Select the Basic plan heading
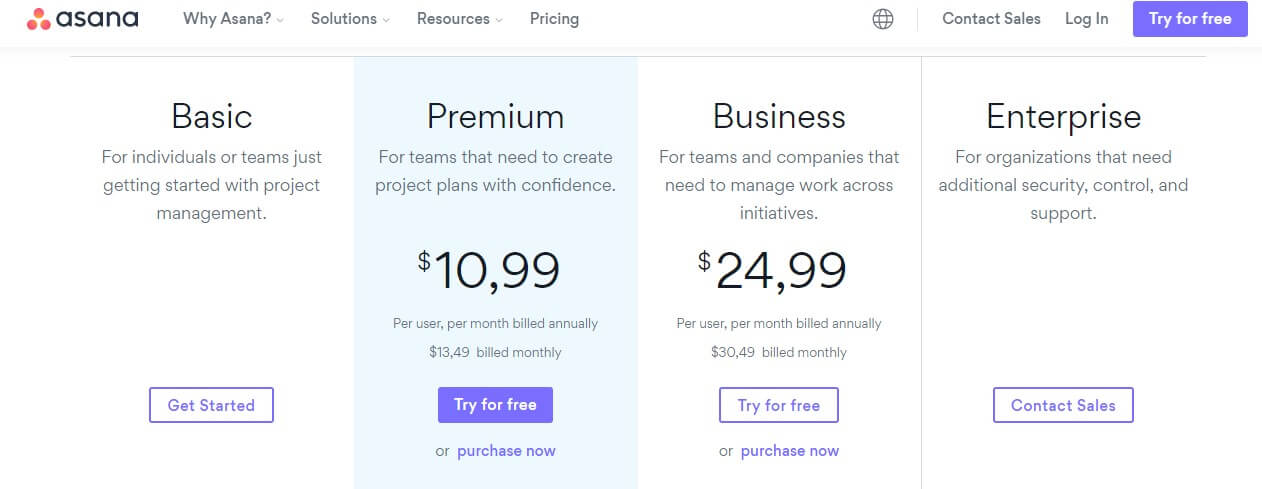 click(211, 117)
